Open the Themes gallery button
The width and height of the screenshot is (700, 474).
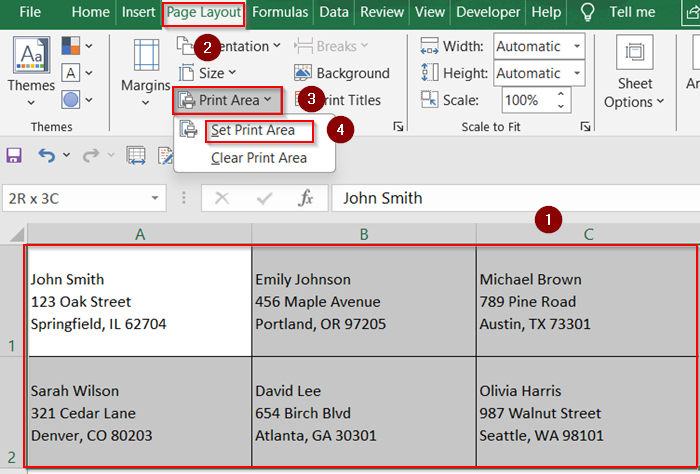click(x=31, y=71)
